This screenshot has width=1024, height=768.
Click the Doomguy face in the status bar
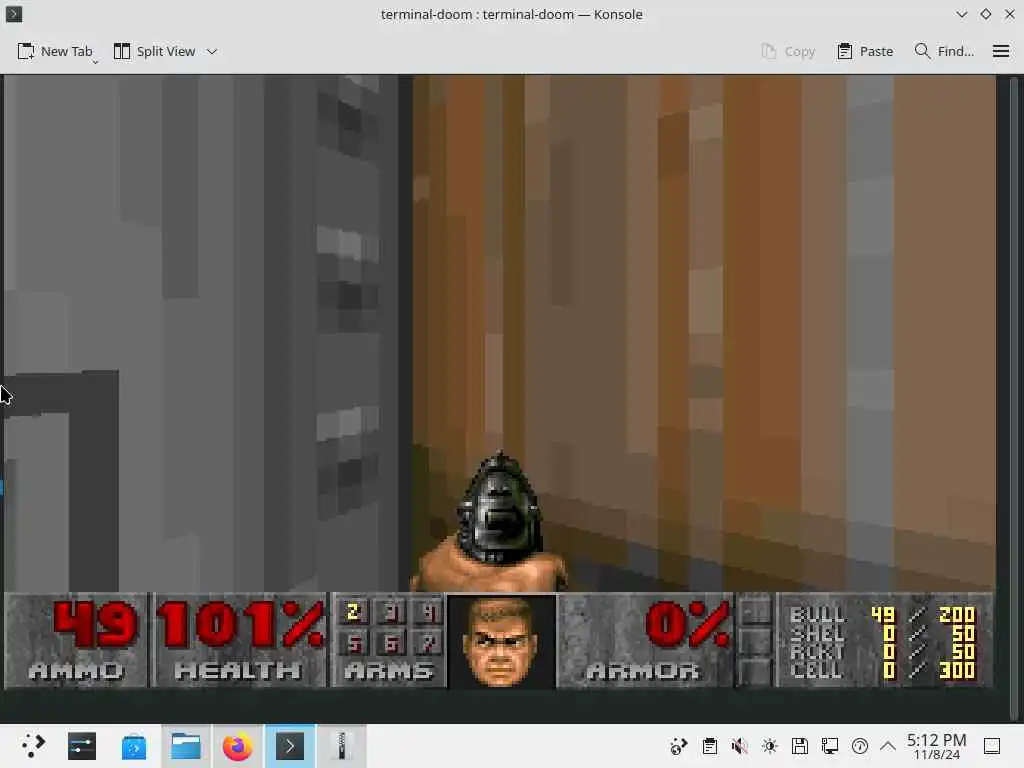pos(501,641)
